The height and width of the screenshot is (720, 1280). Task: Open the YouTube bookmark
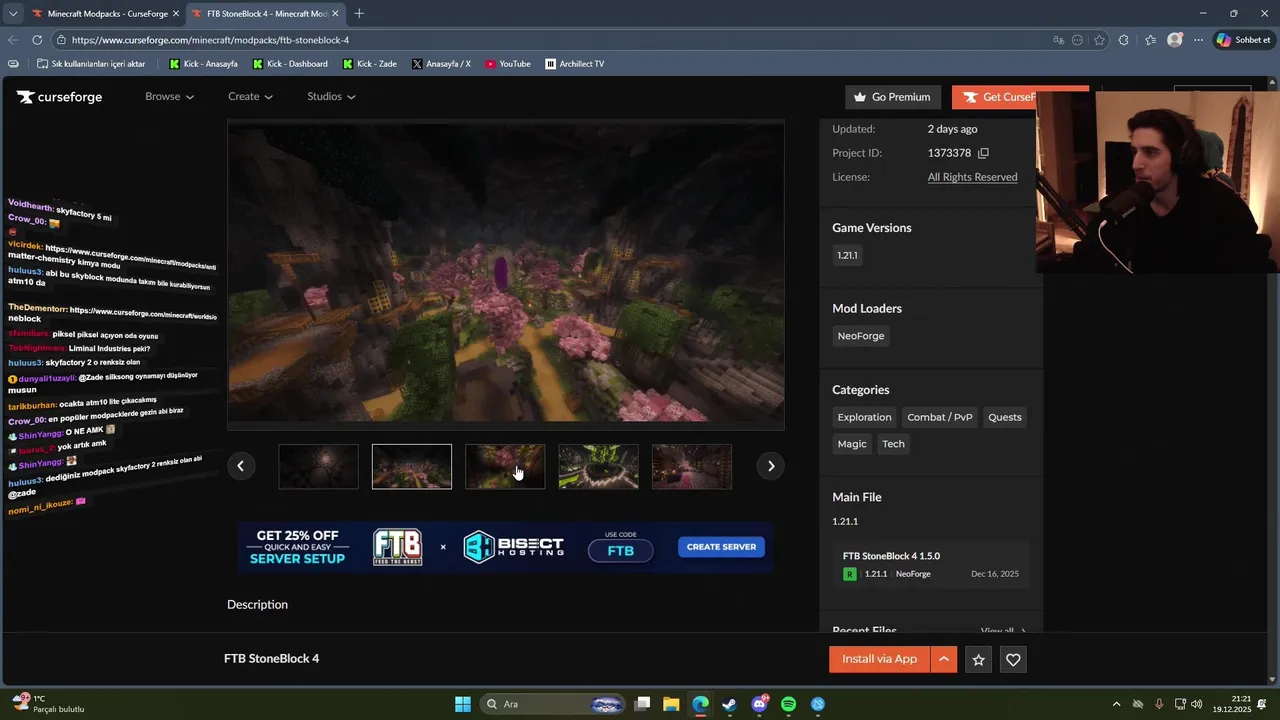point(508,64)
